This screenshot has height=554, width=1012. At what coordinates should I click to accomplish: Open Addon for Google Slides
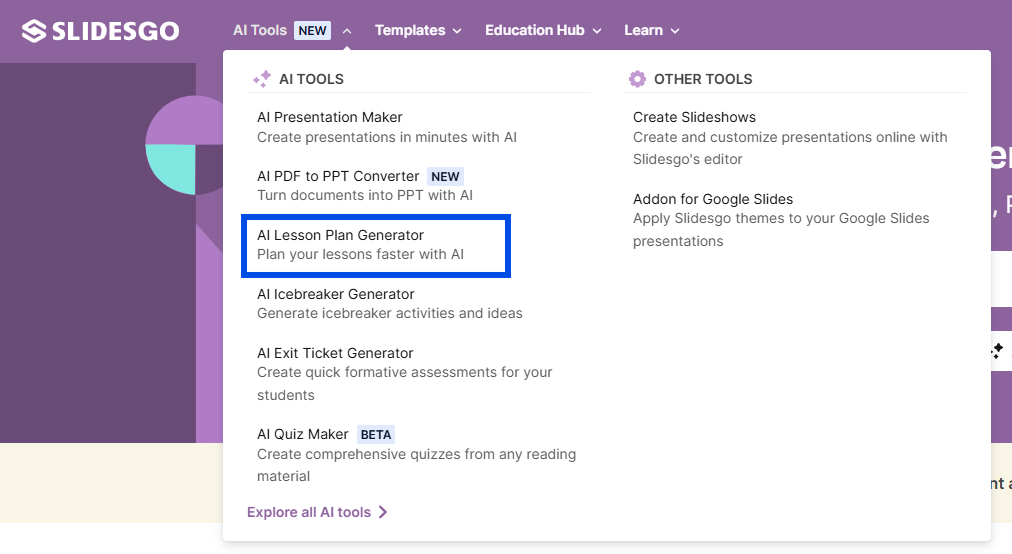point(713,199)
